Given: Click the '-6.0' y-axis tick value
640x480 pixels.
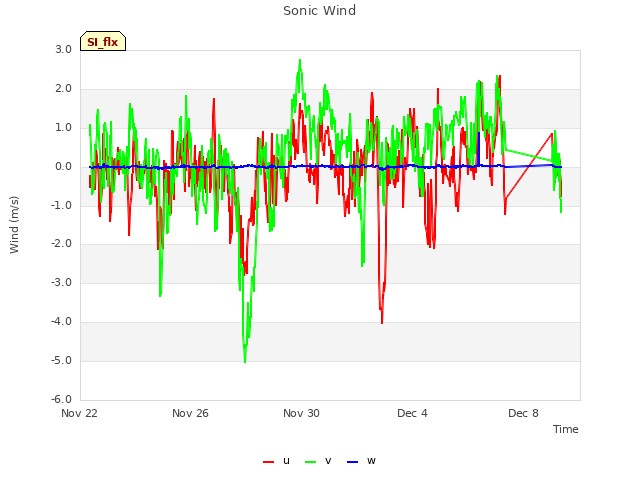Looking at the screenshot, I should 62,399.
